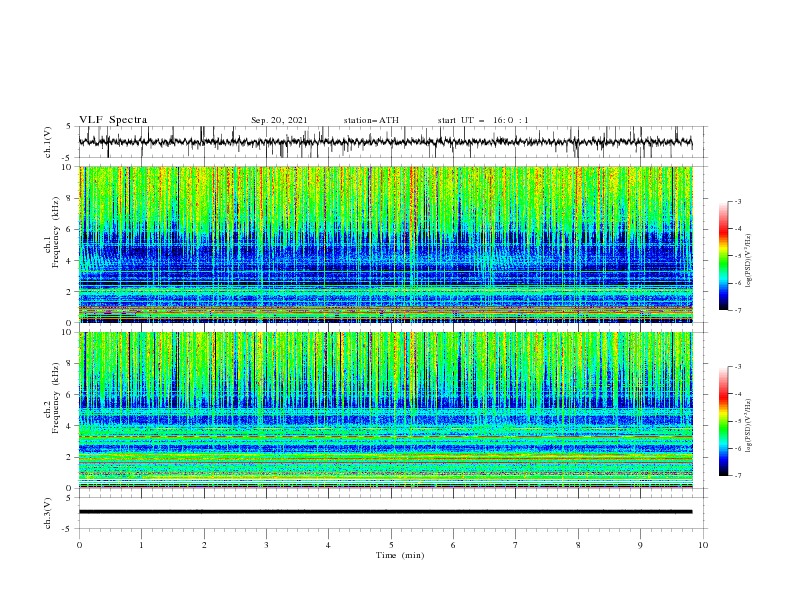Viewport: 792px width, 612px height.
Task: Click the ch.1 spectrogram color scale bar
Action: pos(723,256)
